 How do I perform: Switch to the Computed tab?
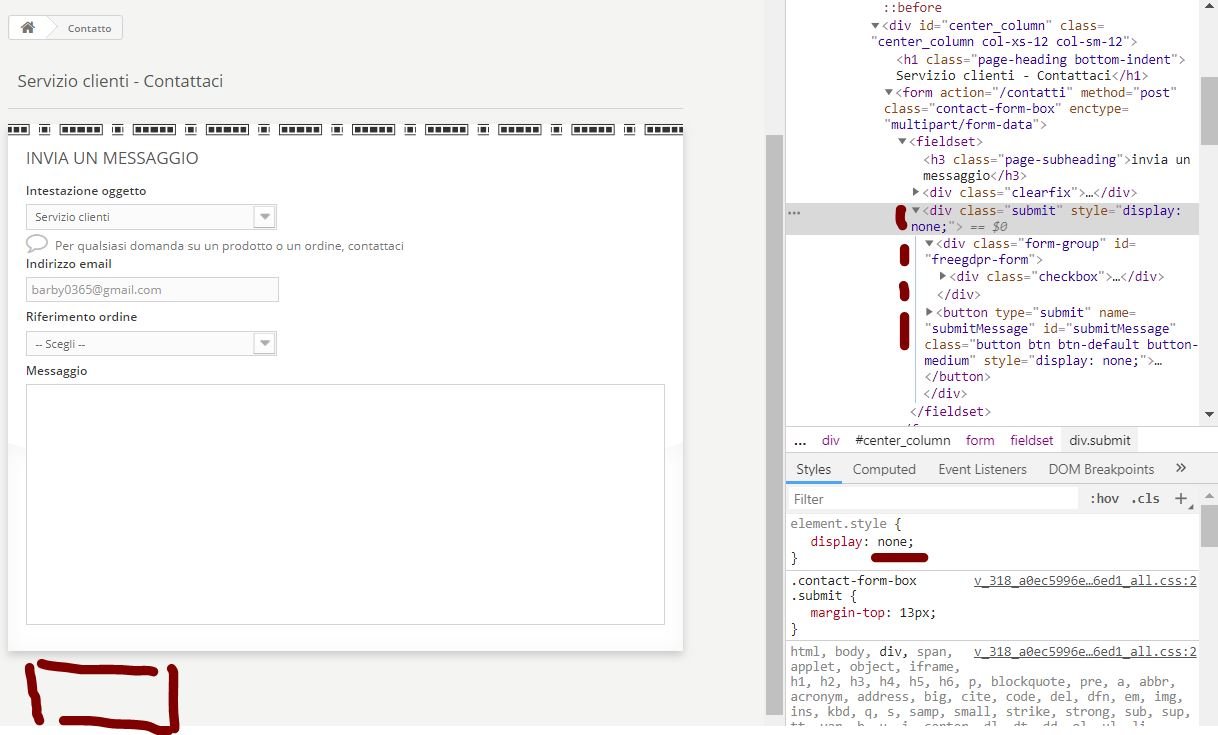(x=884, y=469)
